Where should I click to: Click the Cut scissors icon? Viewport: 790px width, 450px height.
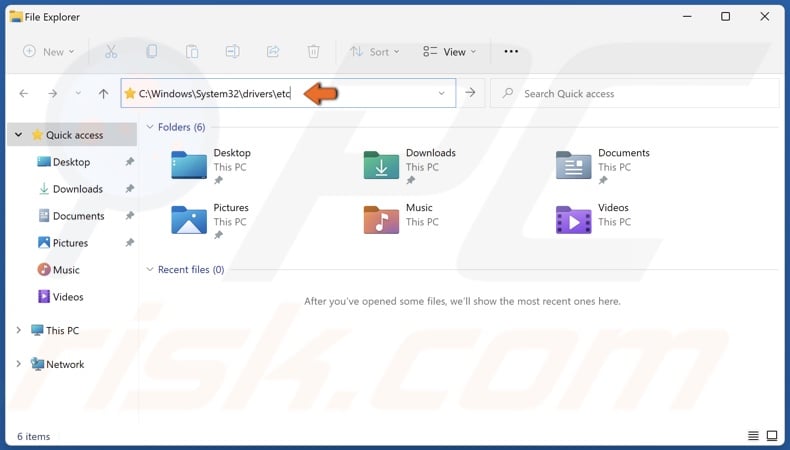point(111,51)
